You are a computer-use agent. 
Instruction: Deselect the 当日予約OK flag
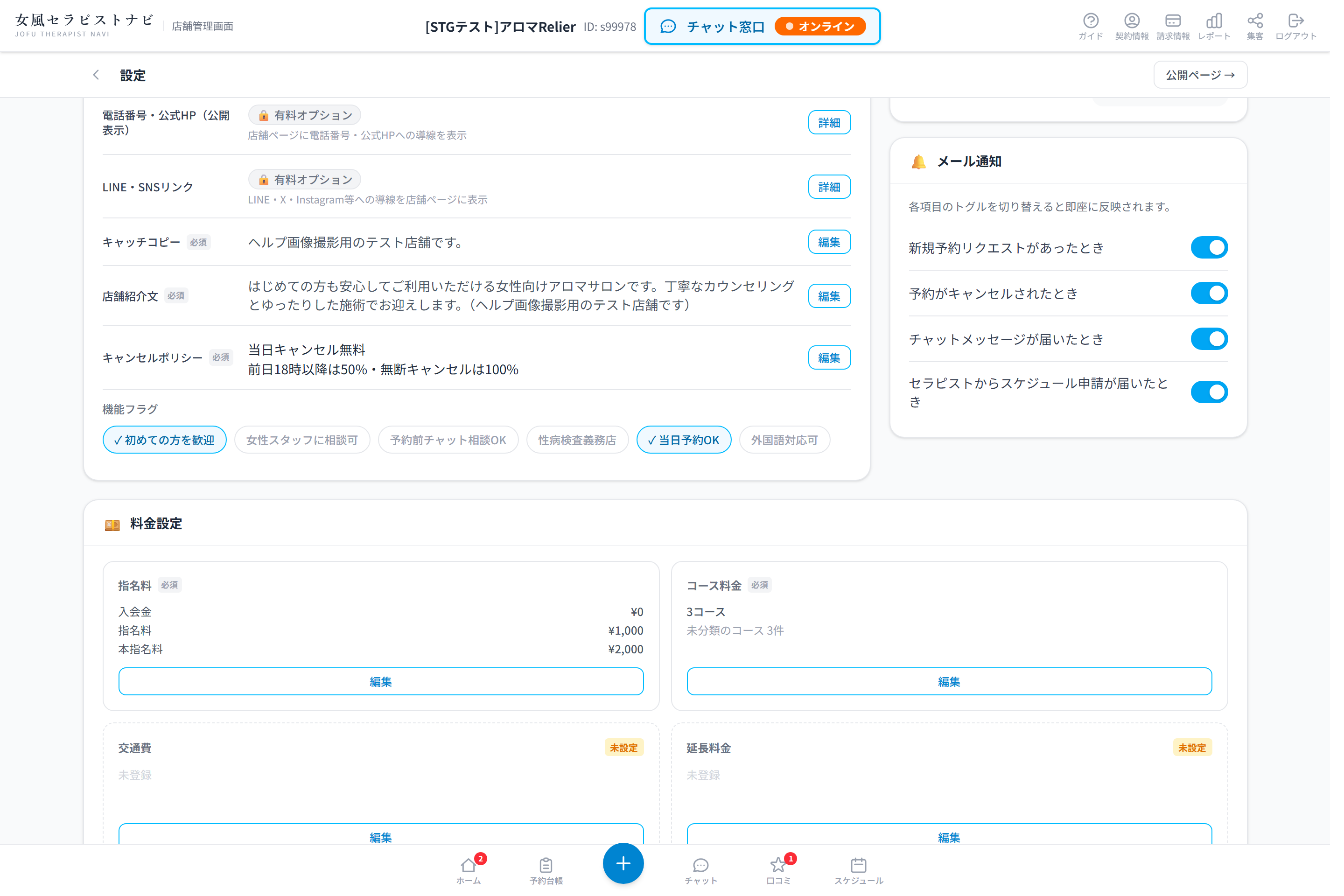tap(691, 444)
